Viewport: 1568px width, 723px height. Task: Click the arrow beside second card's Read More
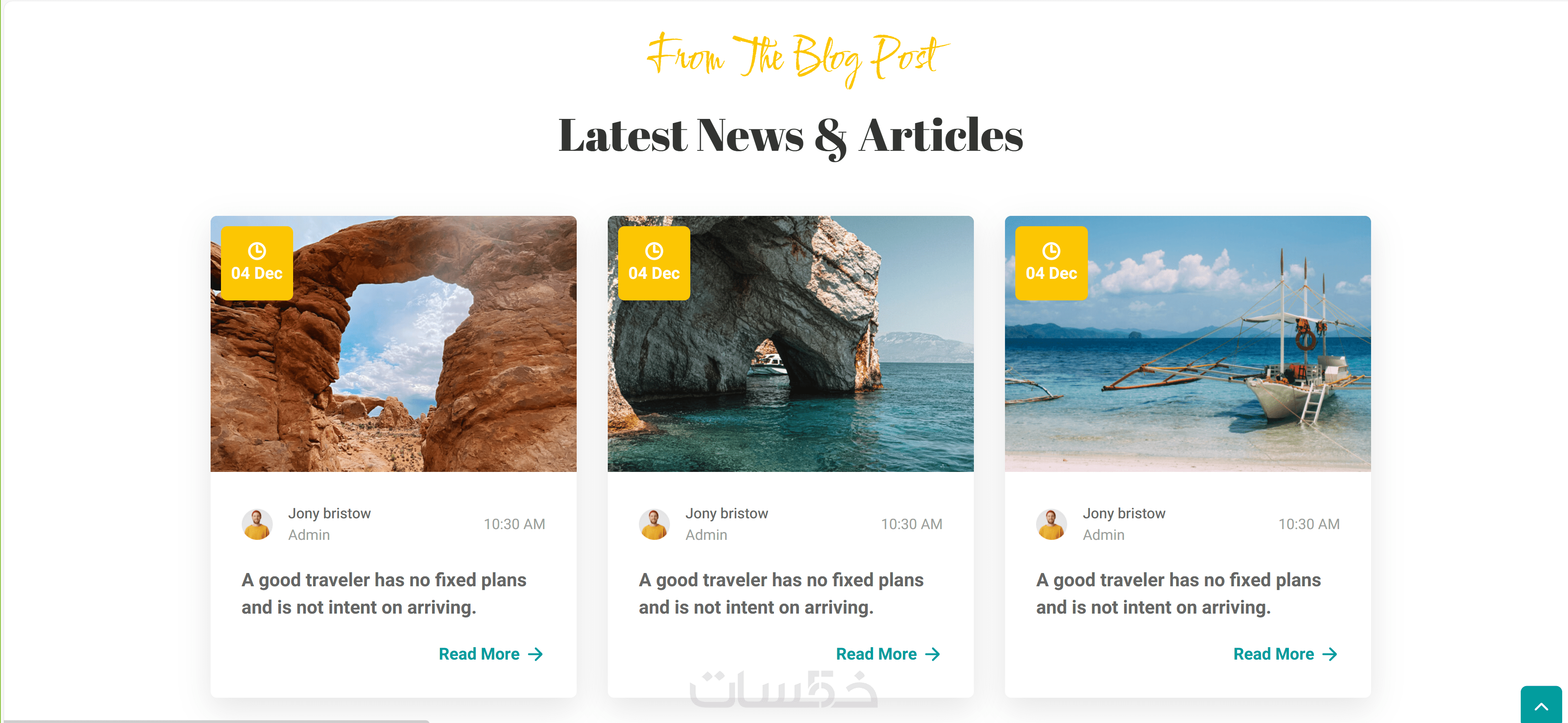(932, 654)
